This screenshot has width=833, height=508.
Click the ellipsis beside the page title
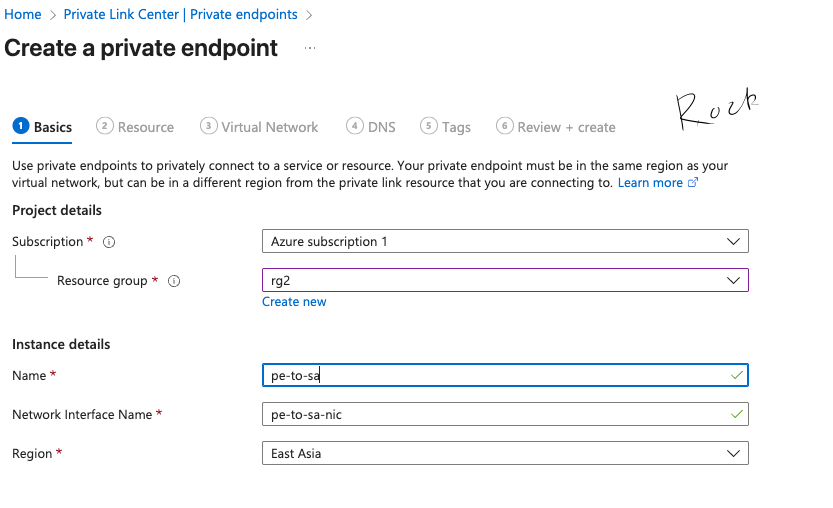coord(310,48)
